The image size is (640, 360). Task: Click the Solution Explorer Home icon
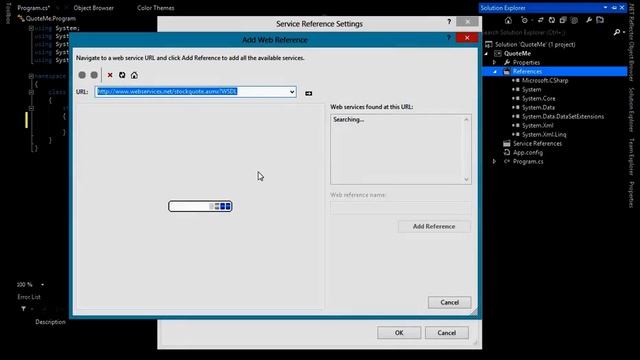(x=508, y=20)
